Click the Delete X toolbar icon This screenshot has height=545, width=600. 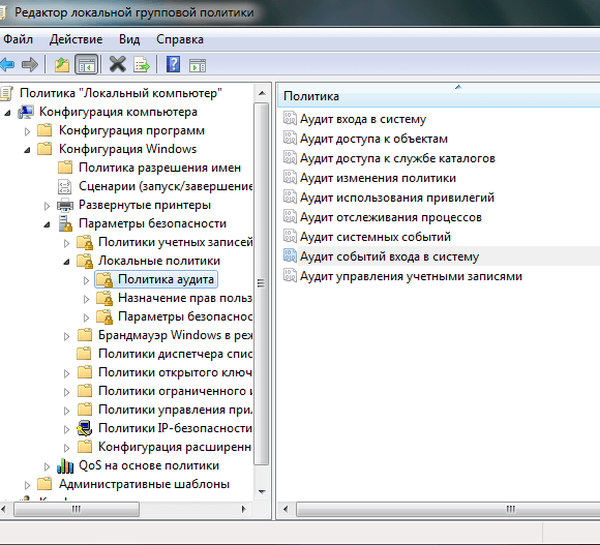coord(117,65)
